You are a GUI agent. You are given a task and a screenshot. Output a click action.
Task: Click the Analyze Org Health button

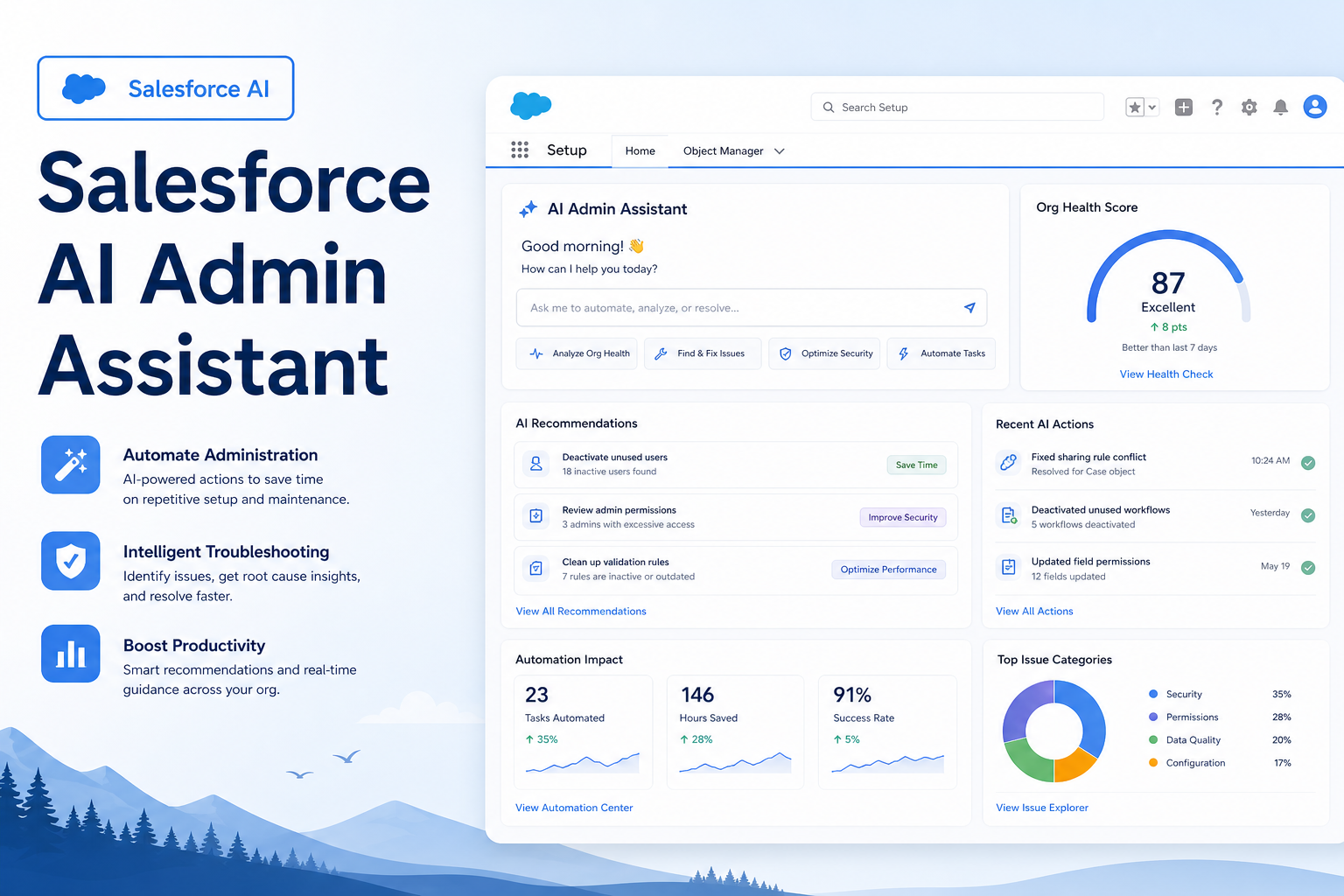click(577, 353)
